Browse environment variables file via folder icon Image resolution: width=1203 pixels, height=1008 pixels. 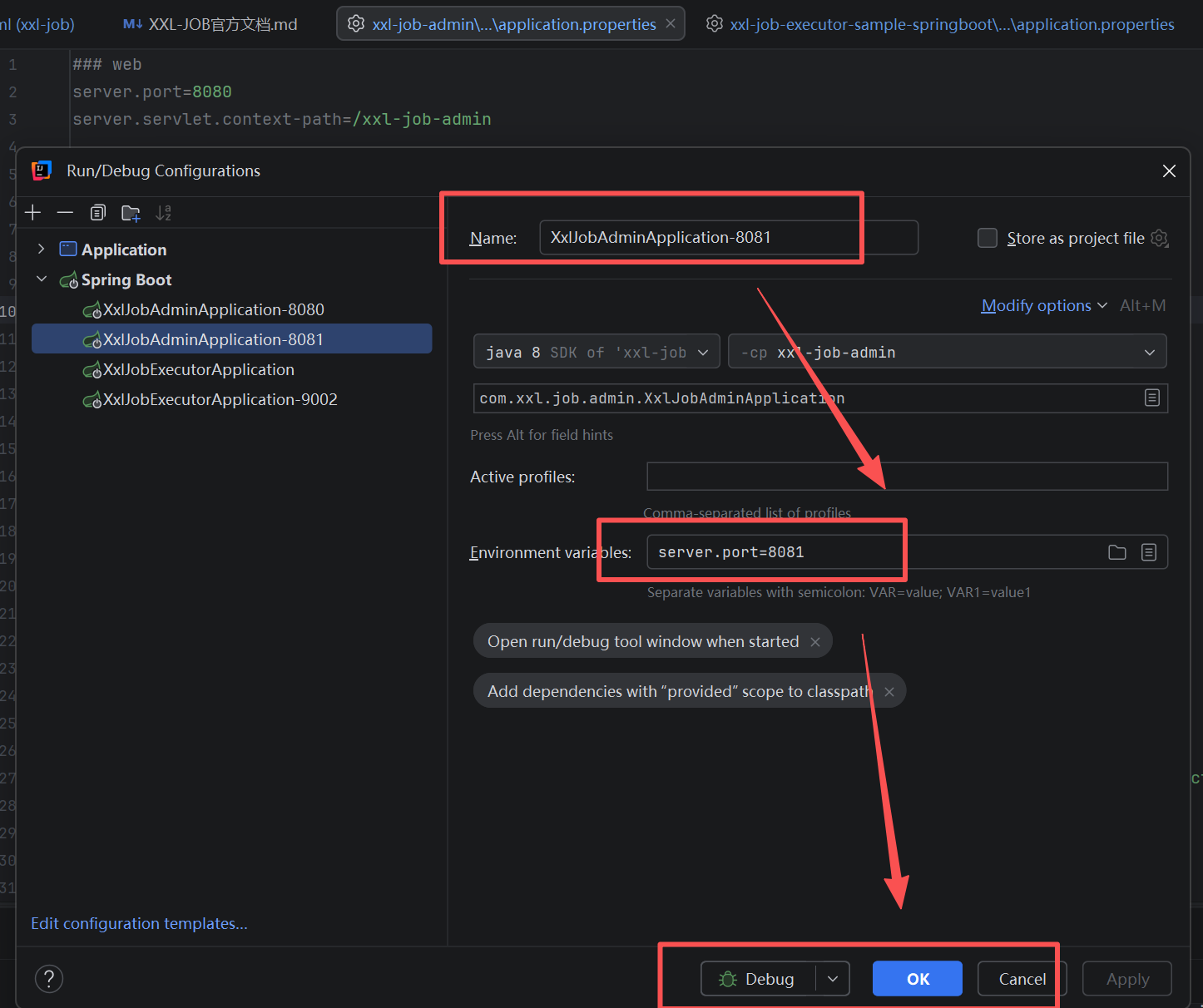coord(1117,552)
